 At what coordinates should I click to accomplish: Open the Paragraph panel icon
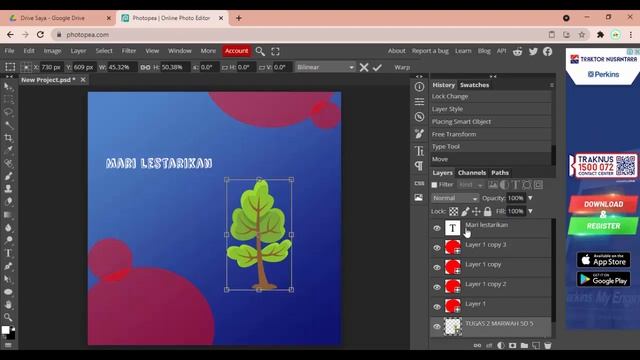419,165
